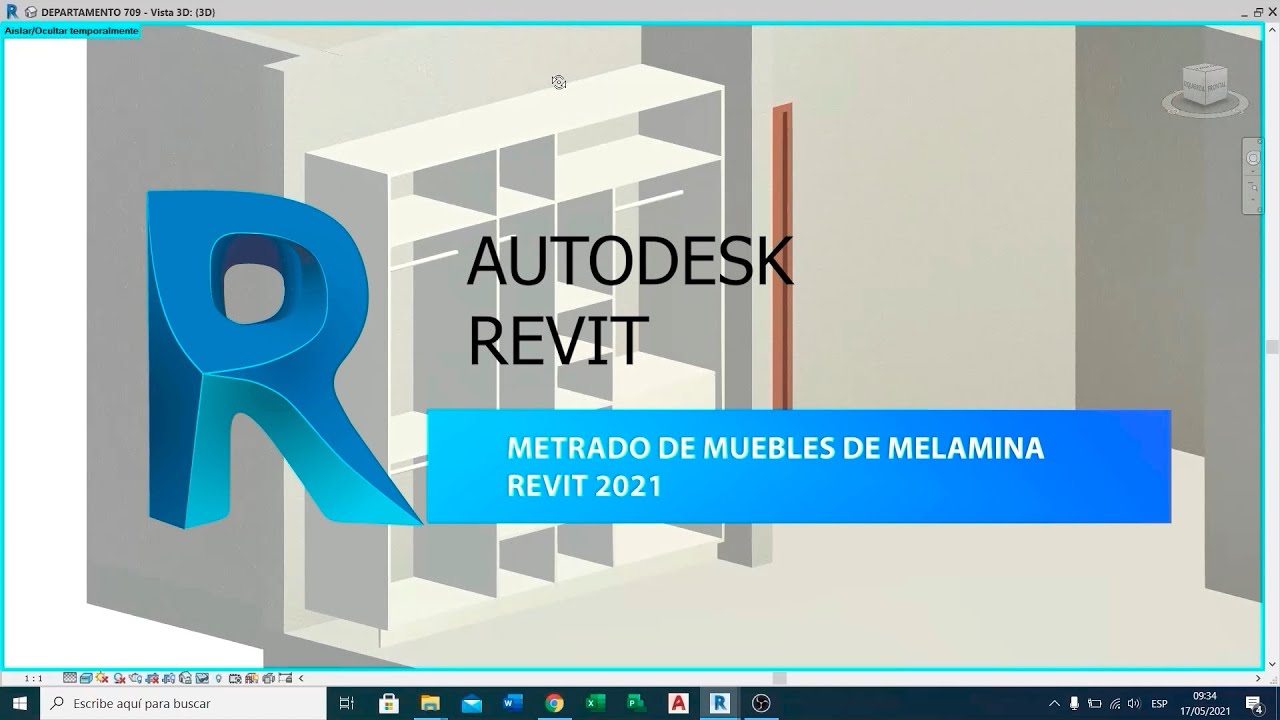1280x720 pixels.
Task: Open Task View on the taskbar
Action: (347, 703)
